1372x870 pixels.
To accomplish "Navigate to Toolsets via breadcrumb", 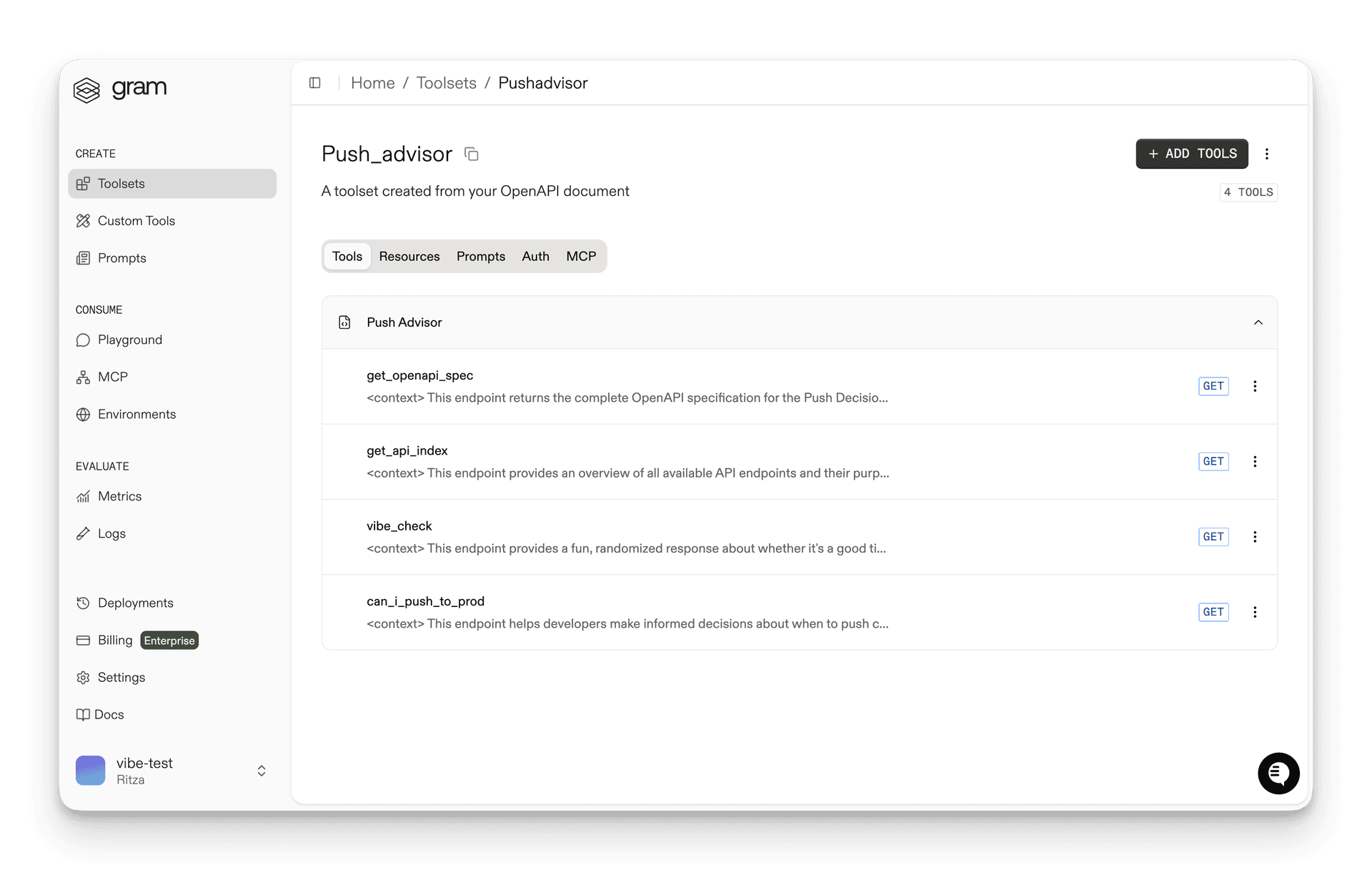I will 447,83.
